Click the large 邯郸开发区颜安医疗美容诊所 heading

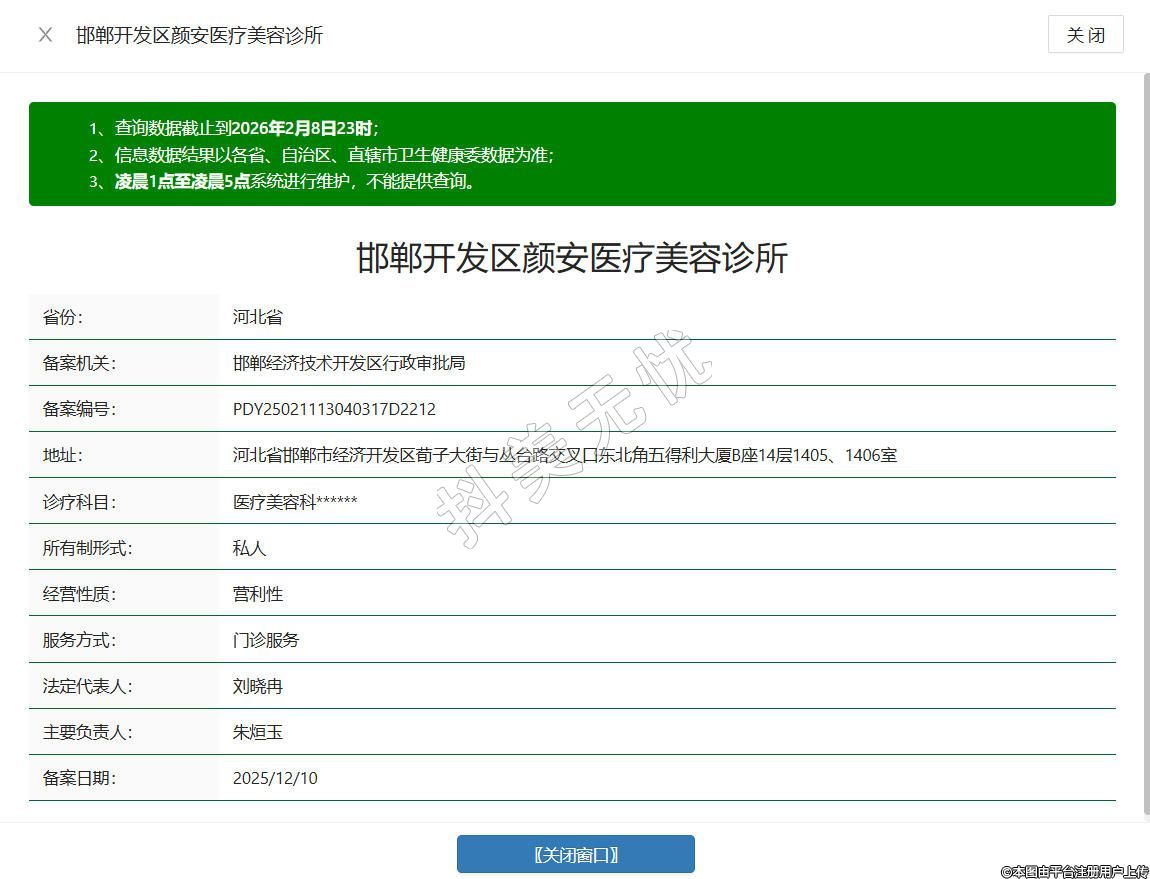pyautogui.click(x=572, y=258)
